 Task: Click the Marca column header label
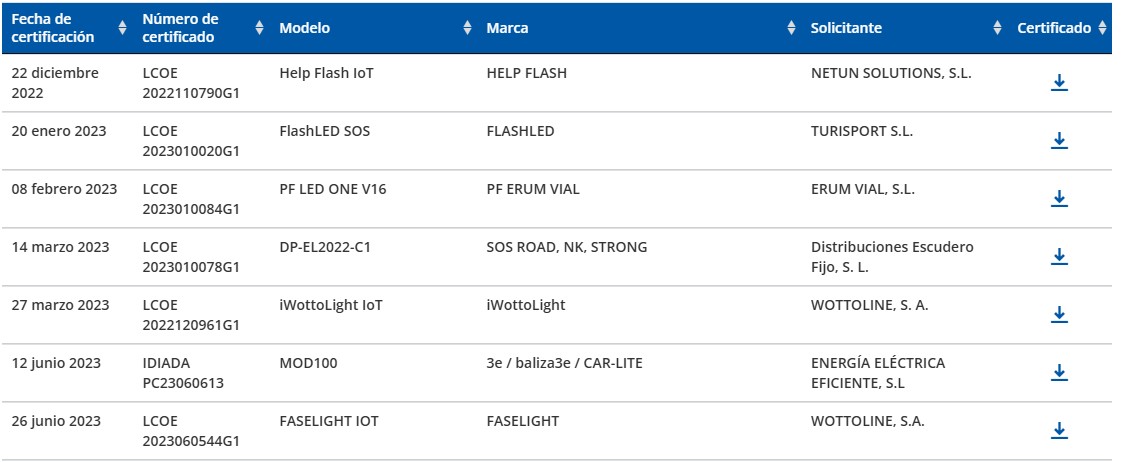pos(507,28)
